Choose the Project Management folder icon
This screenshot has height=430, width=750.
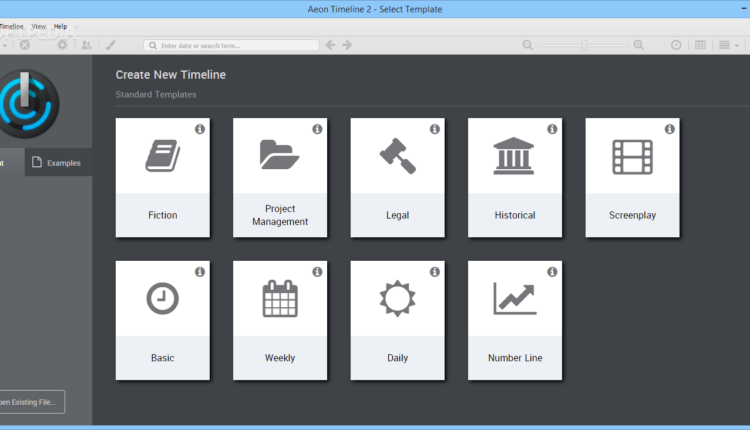[x=279, y=155]
